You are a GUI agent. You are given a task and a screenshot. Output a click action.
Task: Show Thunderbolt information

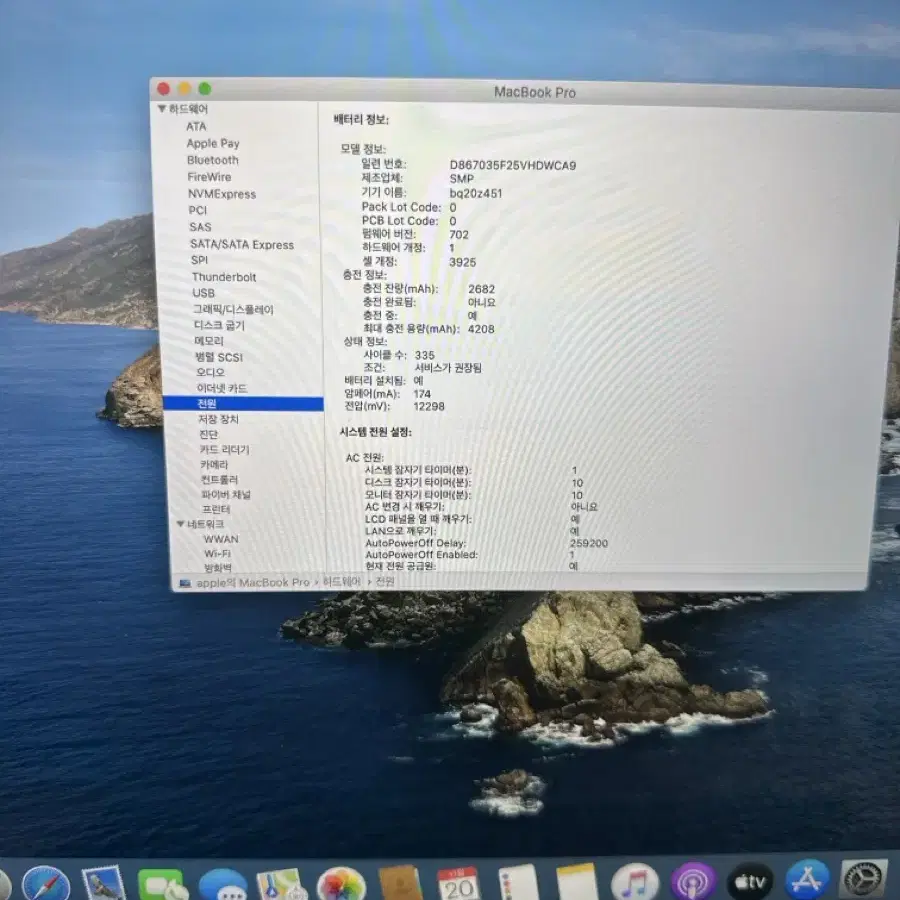(224, 277)
